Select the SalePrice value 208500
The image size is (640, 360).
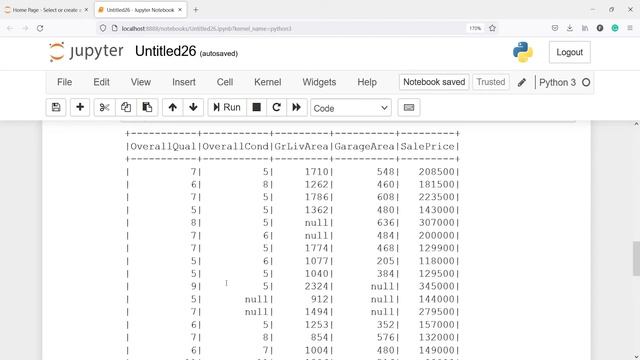pos(436,172)
